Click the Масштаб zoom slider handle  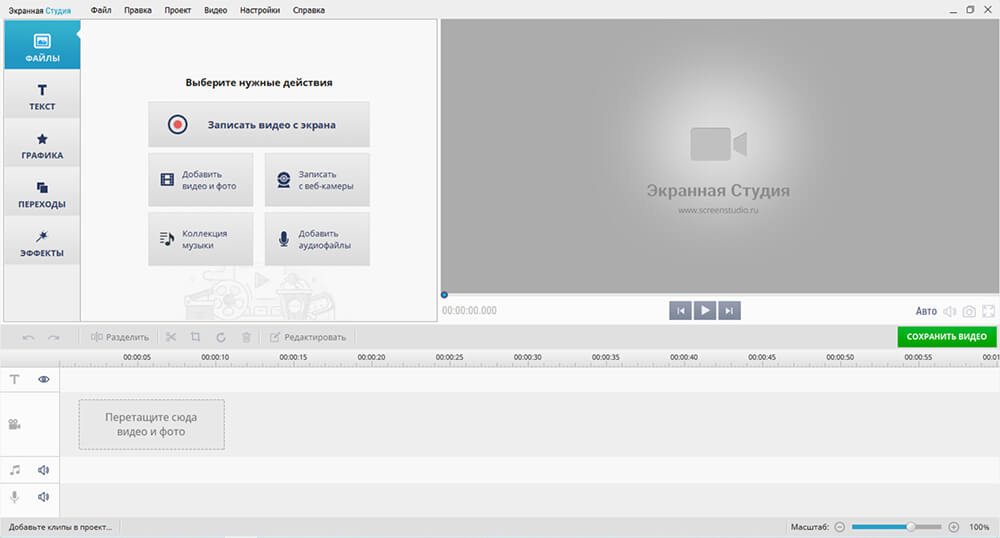911,527
